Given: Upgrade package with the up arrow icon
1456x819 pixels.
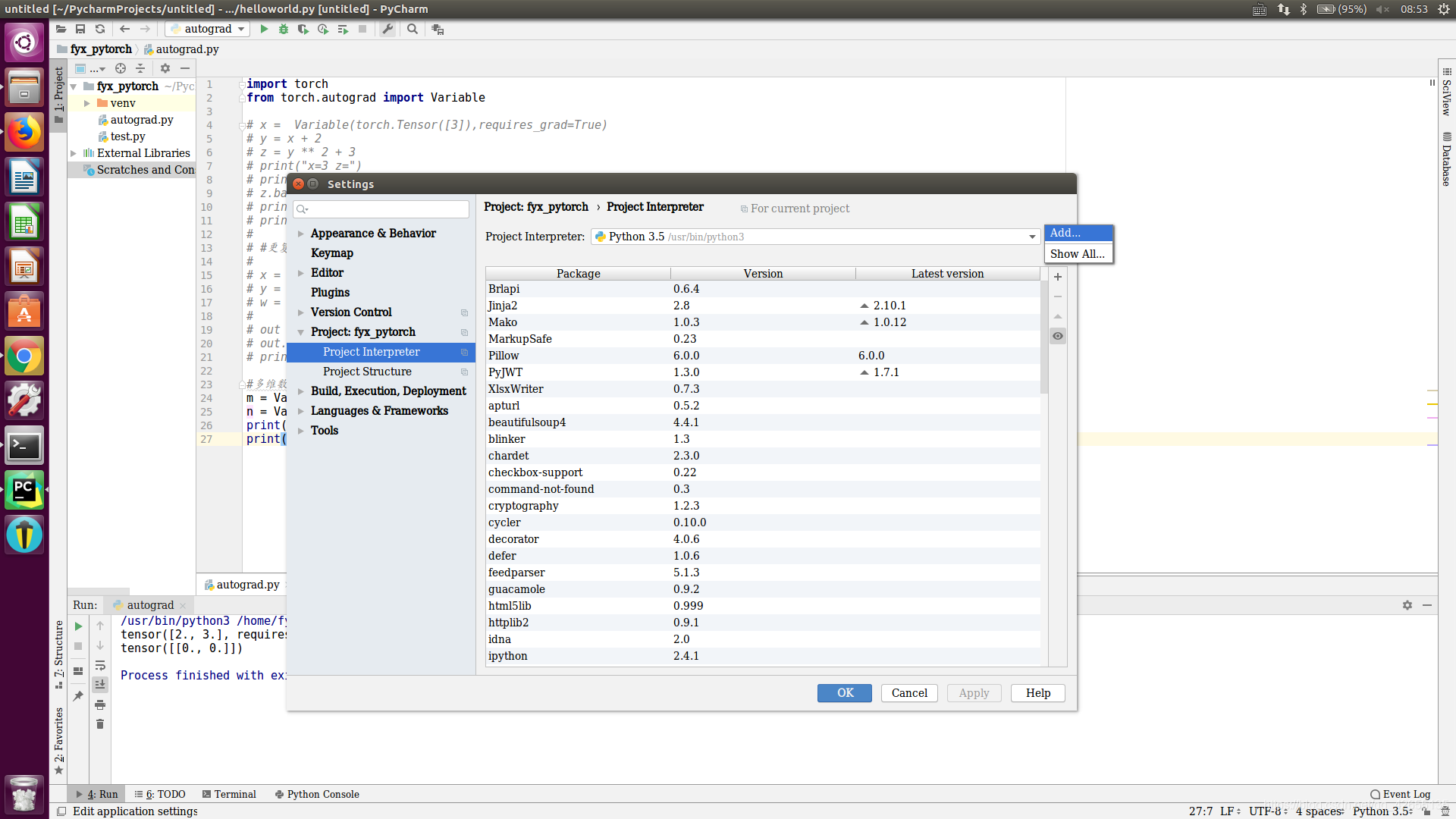Looking at the screenshot, I should [x=1058, y=316].
